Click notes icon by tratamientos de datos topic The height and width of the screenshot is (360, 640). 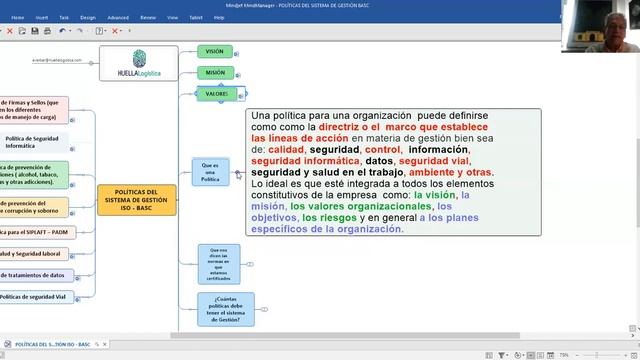(x=78, y=278)
